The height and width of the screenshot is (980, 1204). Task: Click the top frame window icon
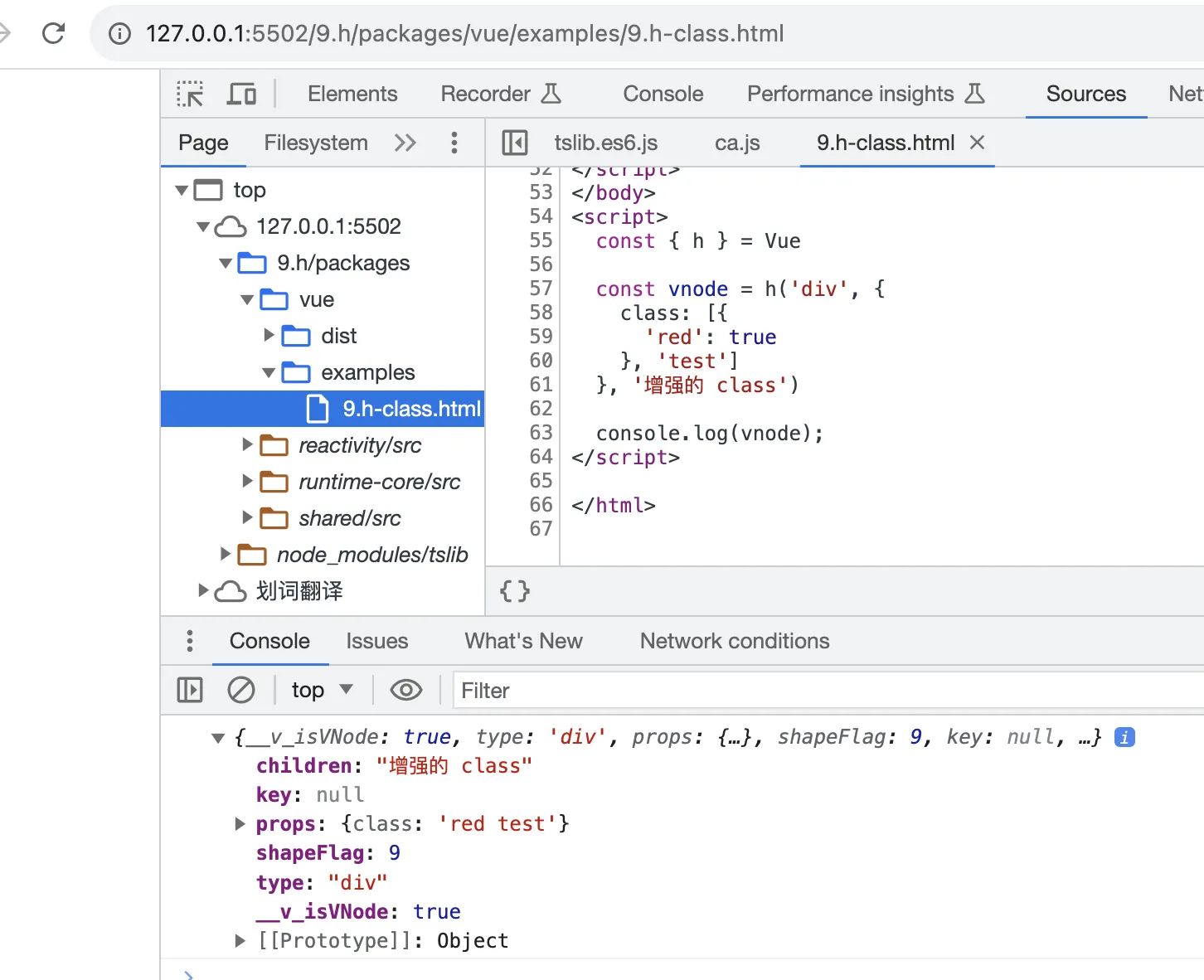[208, 190]
